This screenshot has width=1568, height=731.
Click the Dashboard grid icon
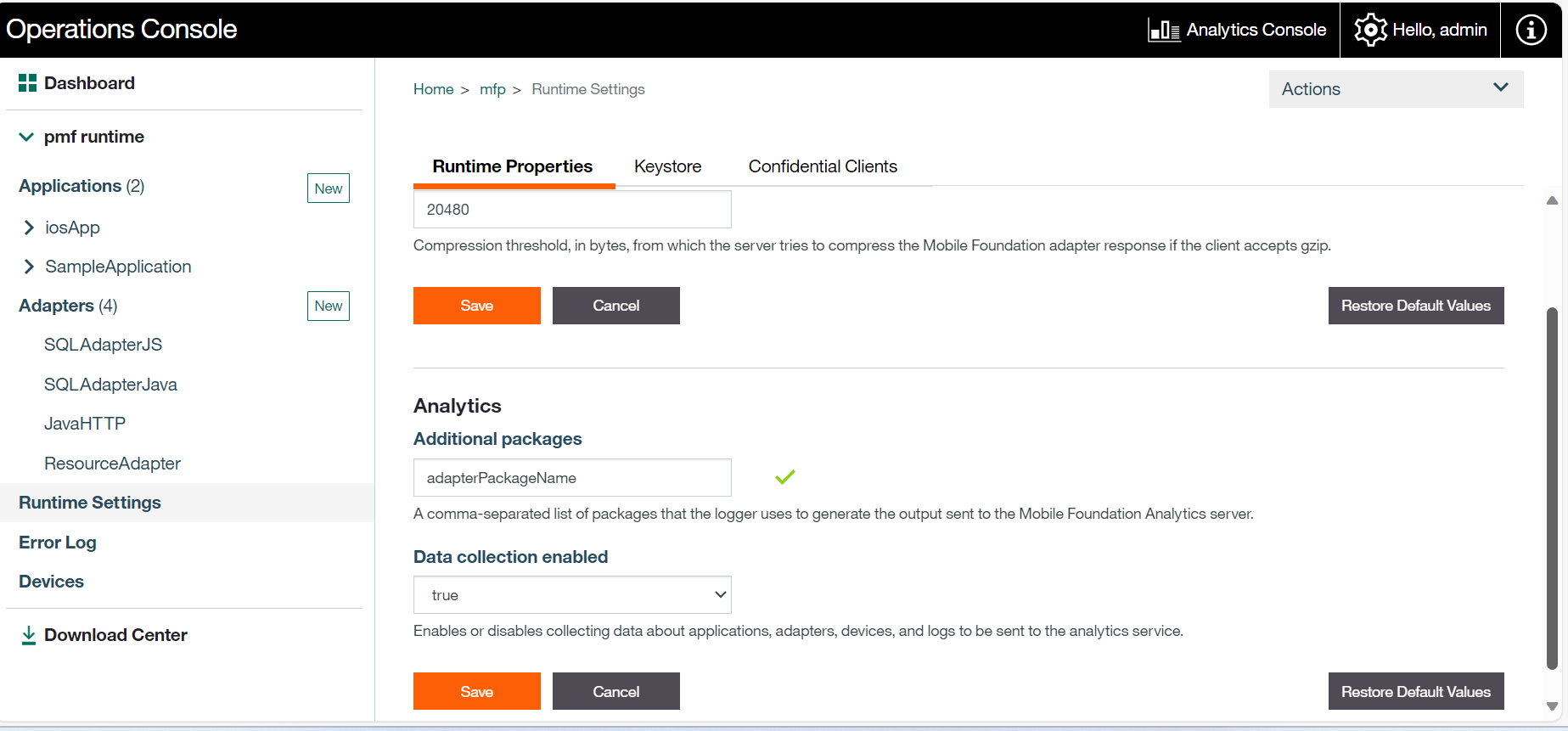click(27, 83)
